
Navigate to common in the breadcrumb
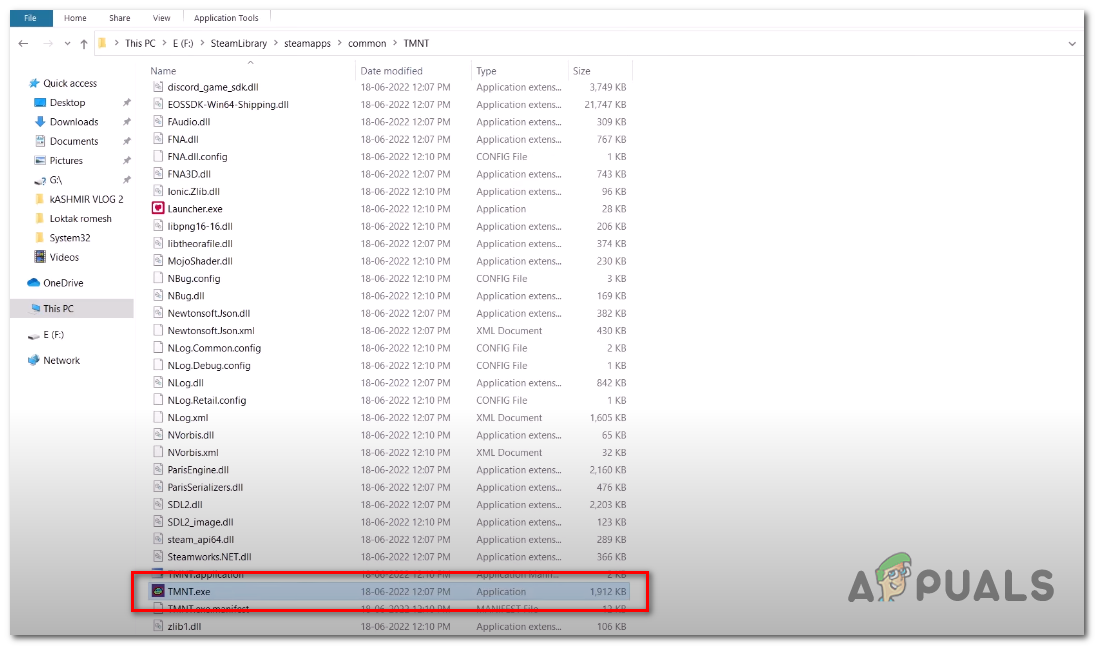click(x=367, y=43)
